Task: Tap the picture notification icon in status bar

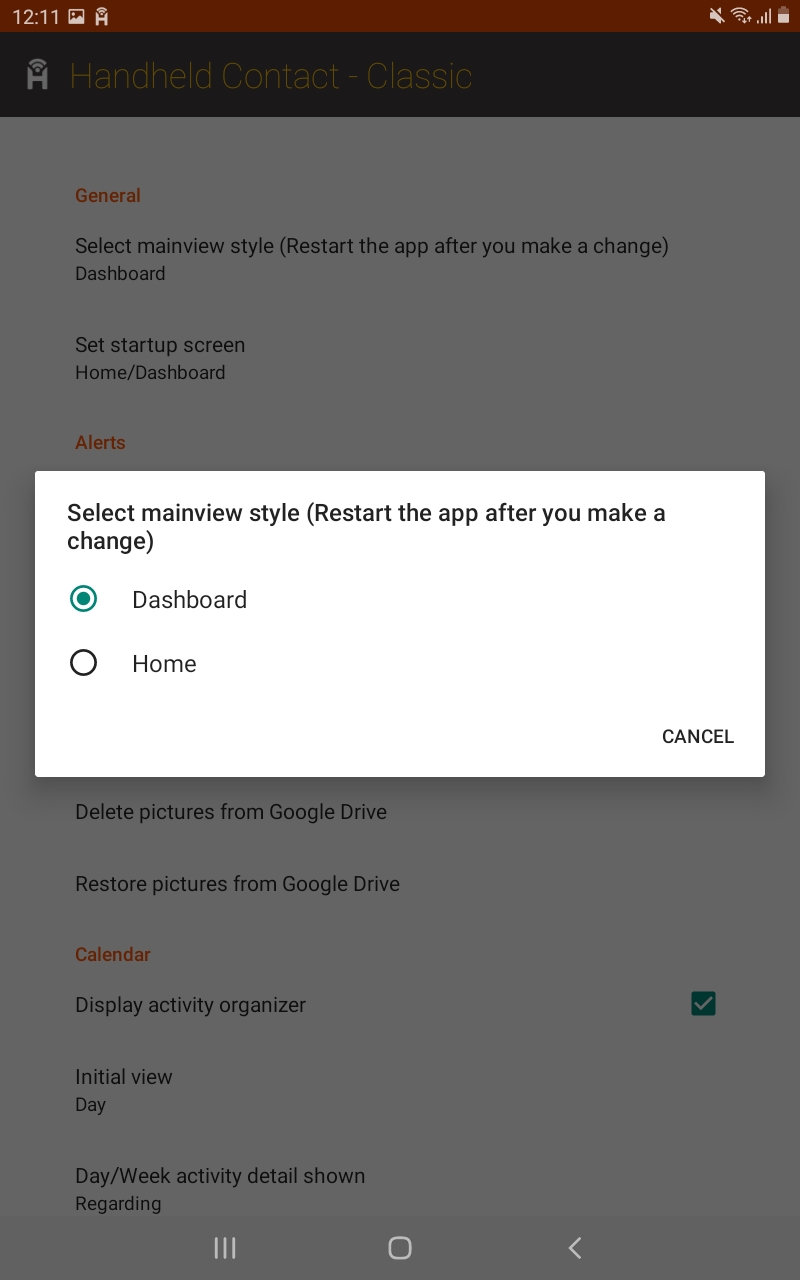Action: (77, 16)
